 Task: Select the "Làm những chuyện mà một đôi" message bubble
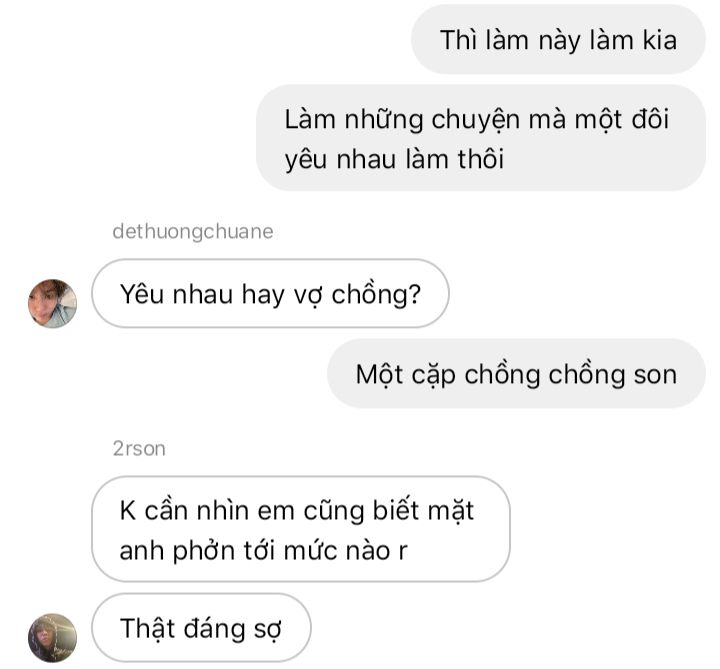(481, 138)
